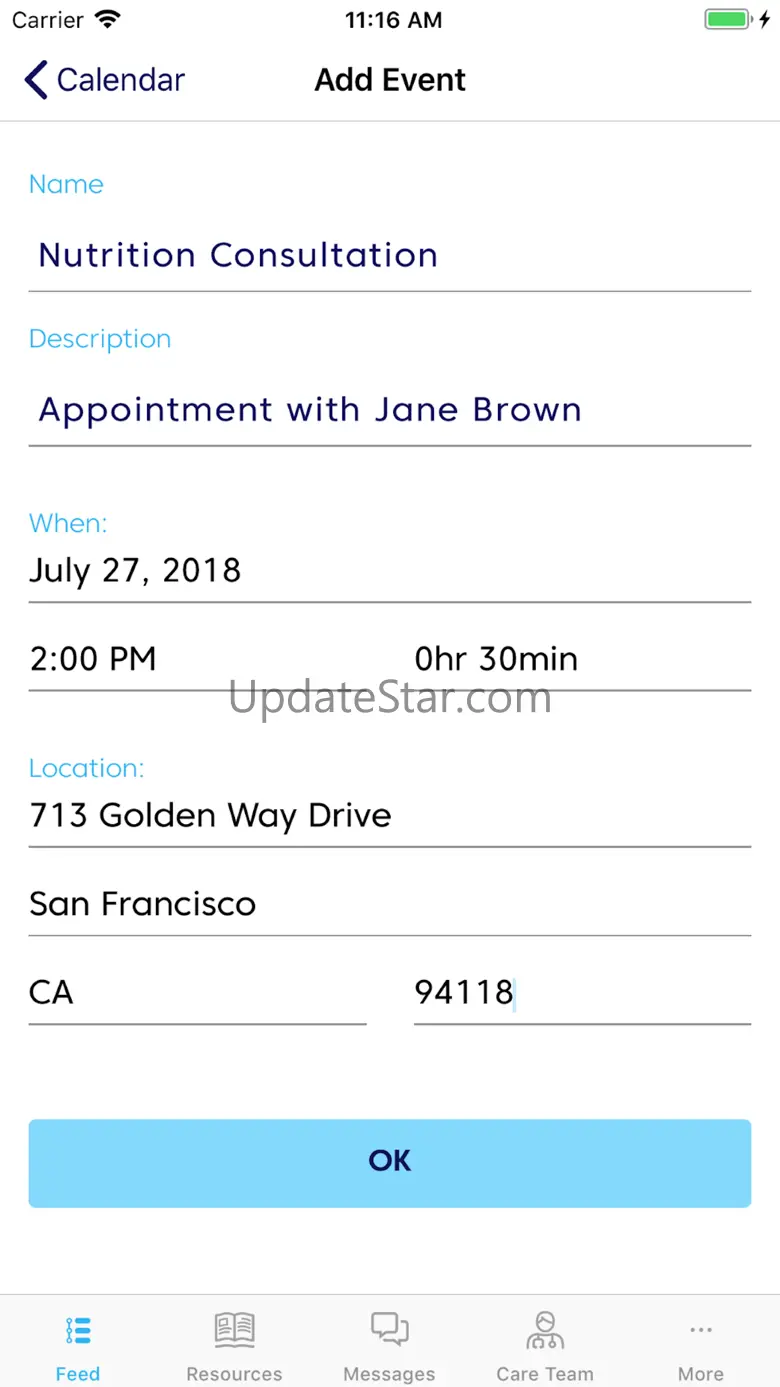Screen dimensions: 780x1387
Task: Edit the zip code field 94118
Action: point(582,993)
